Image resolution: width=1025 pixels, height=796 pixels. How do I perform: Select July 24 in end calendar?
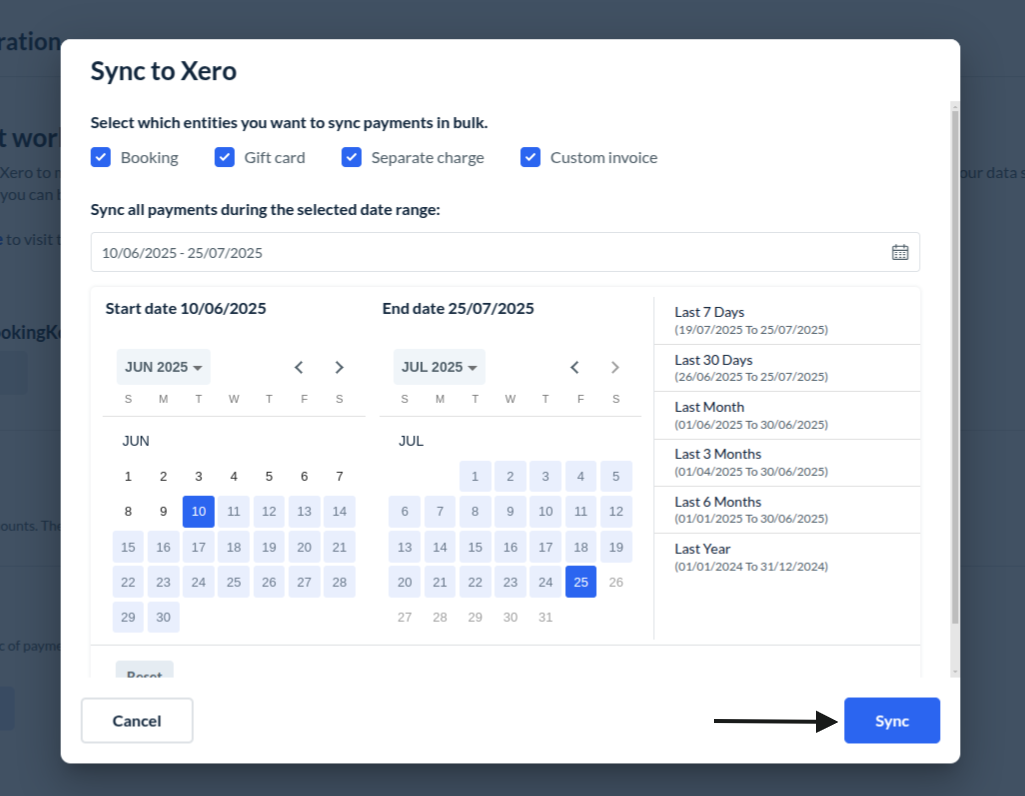(x=545, y=582)
